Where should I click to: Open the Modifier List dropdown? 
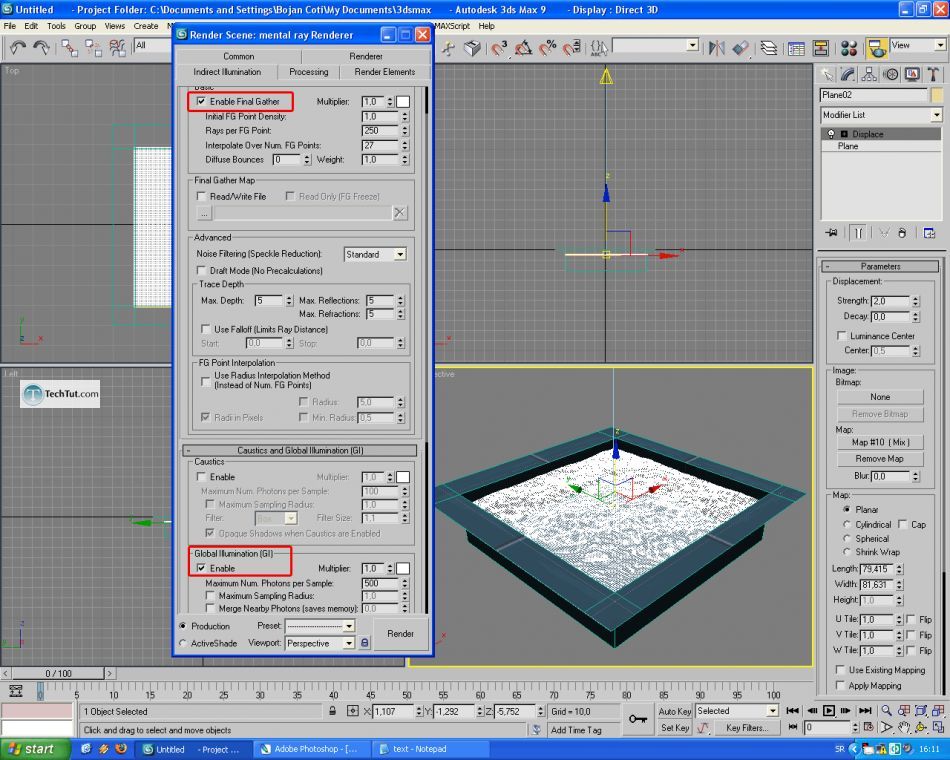click(x=937, y=115)
